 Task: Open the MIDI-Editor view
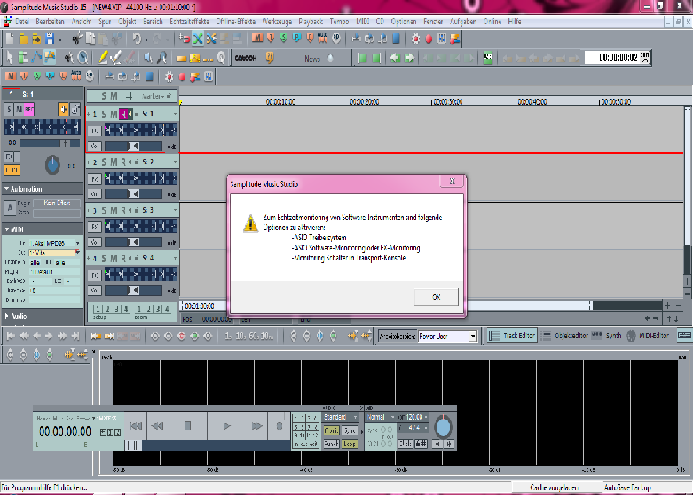[x=648, y=336]
